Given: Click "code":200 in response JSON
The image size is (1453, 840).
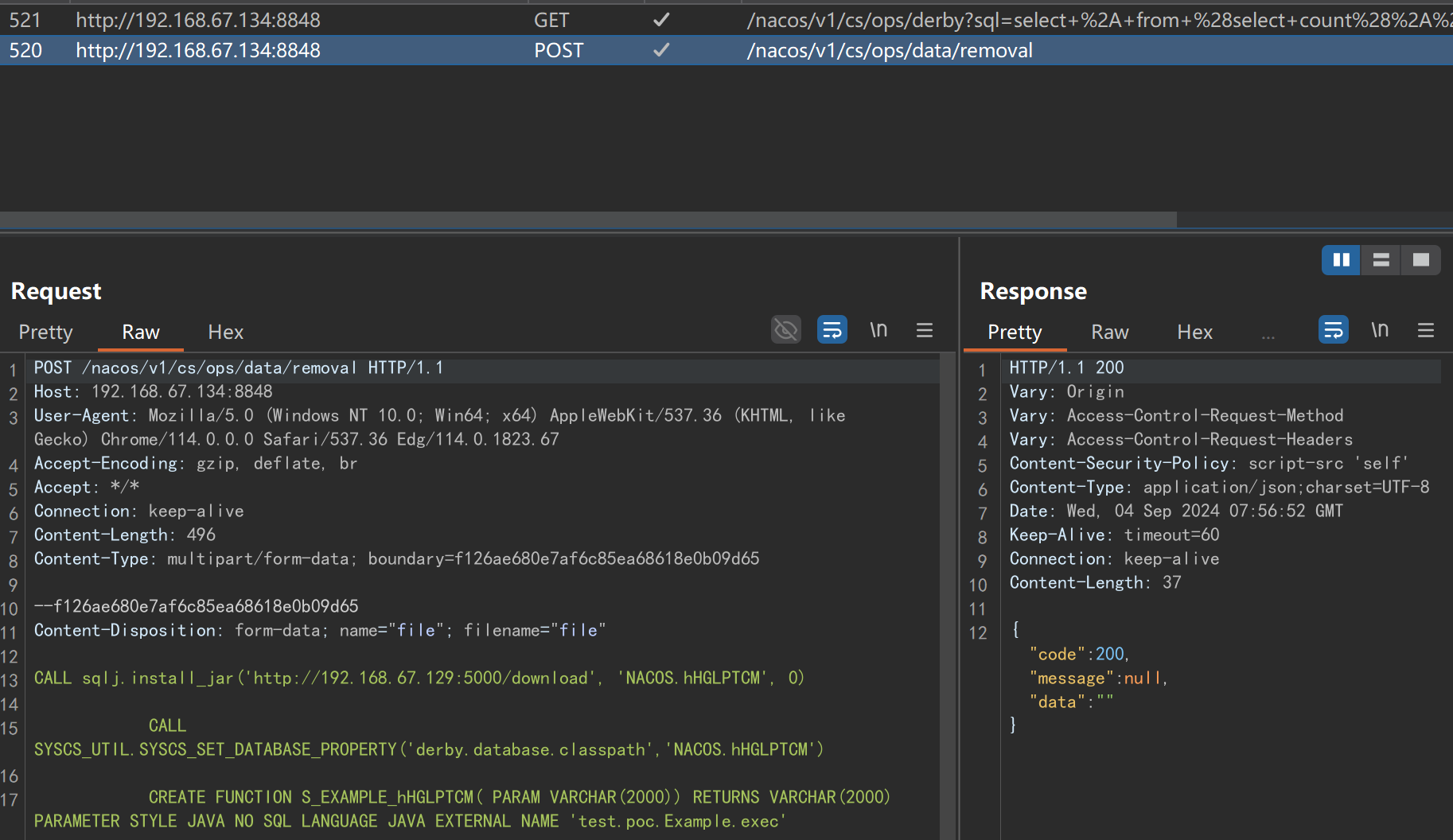Looking at the screenshot, I should coord(1079,654).
